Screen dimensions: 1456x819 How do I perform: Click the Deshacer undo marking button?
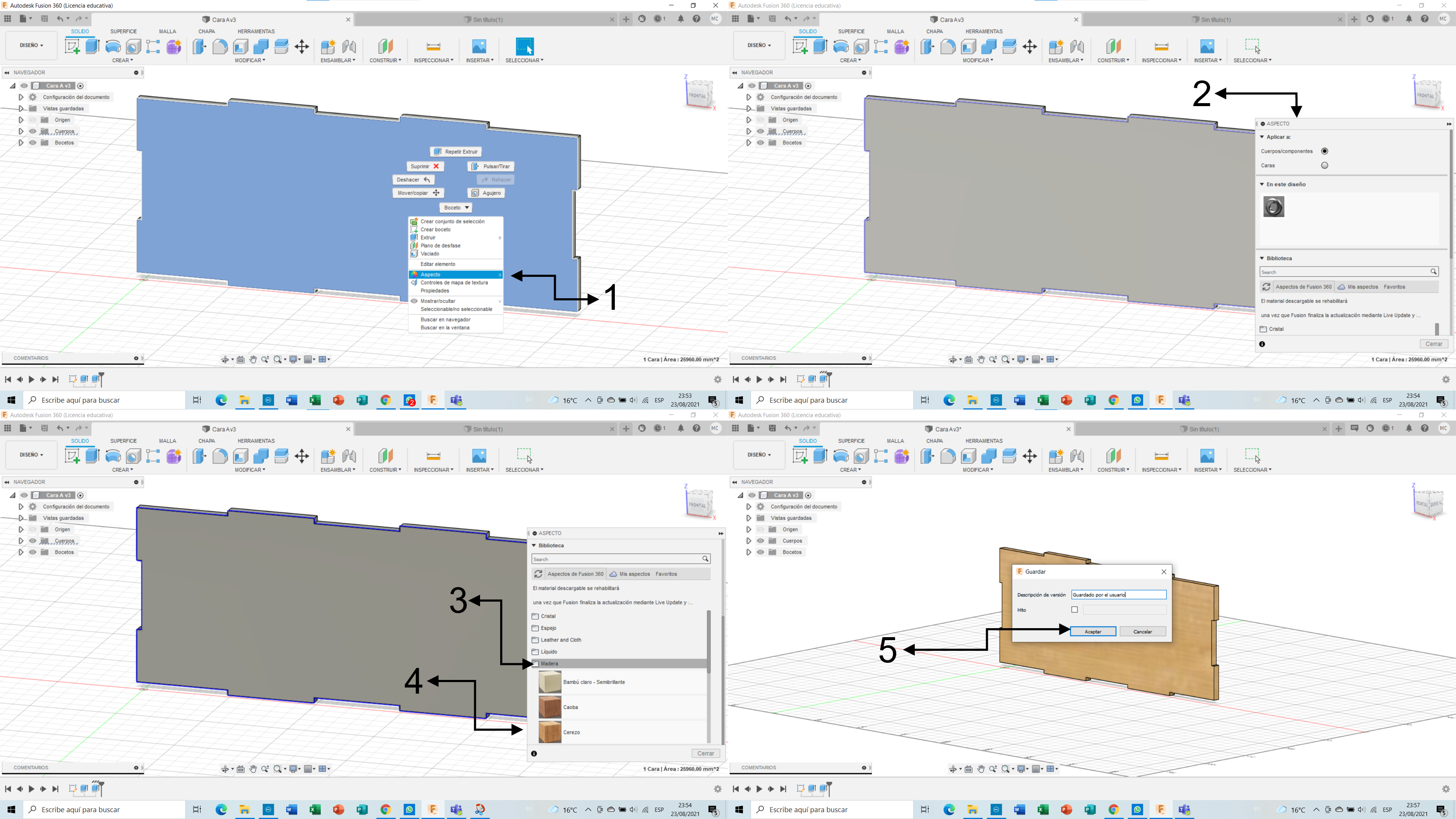click(413, 180)
